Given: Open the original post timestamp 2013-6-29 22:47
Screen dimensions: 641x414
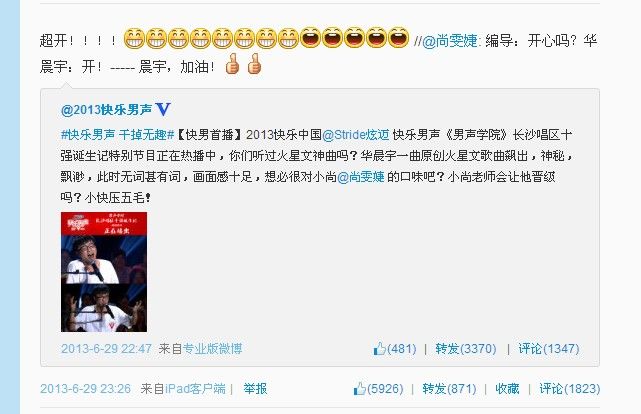Looking at the screenshot, I should coord(106,349).
